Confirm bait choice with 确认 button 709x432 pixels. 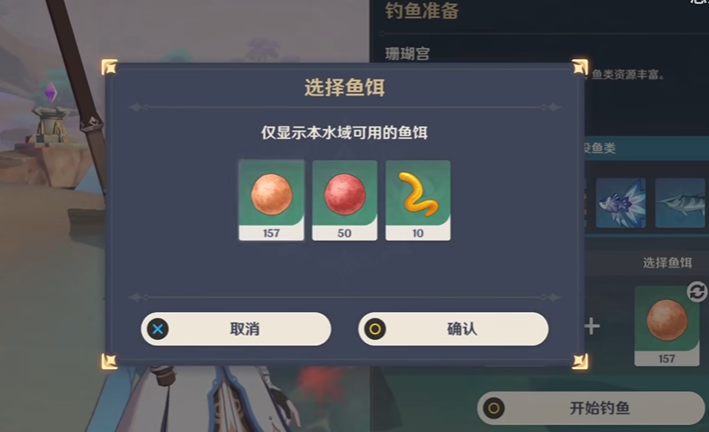[453, 329]
